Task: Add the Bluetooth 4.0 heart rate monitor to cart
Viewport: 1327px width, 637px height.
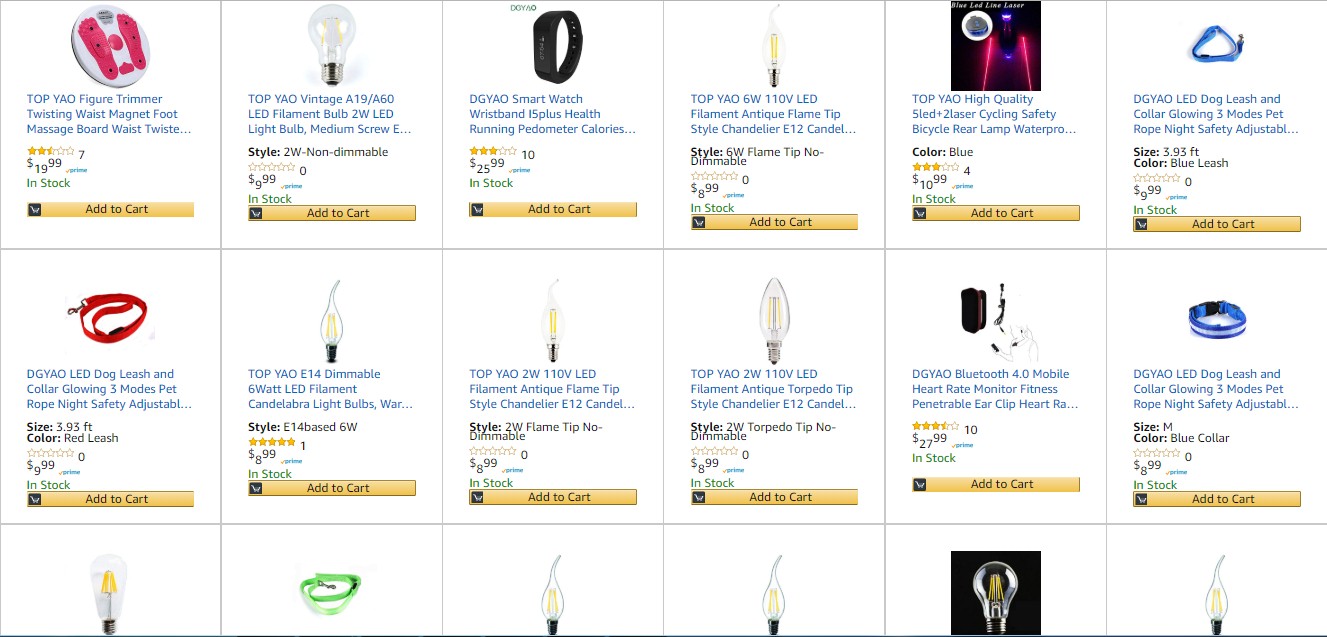Action: [x=1002, y=484]
